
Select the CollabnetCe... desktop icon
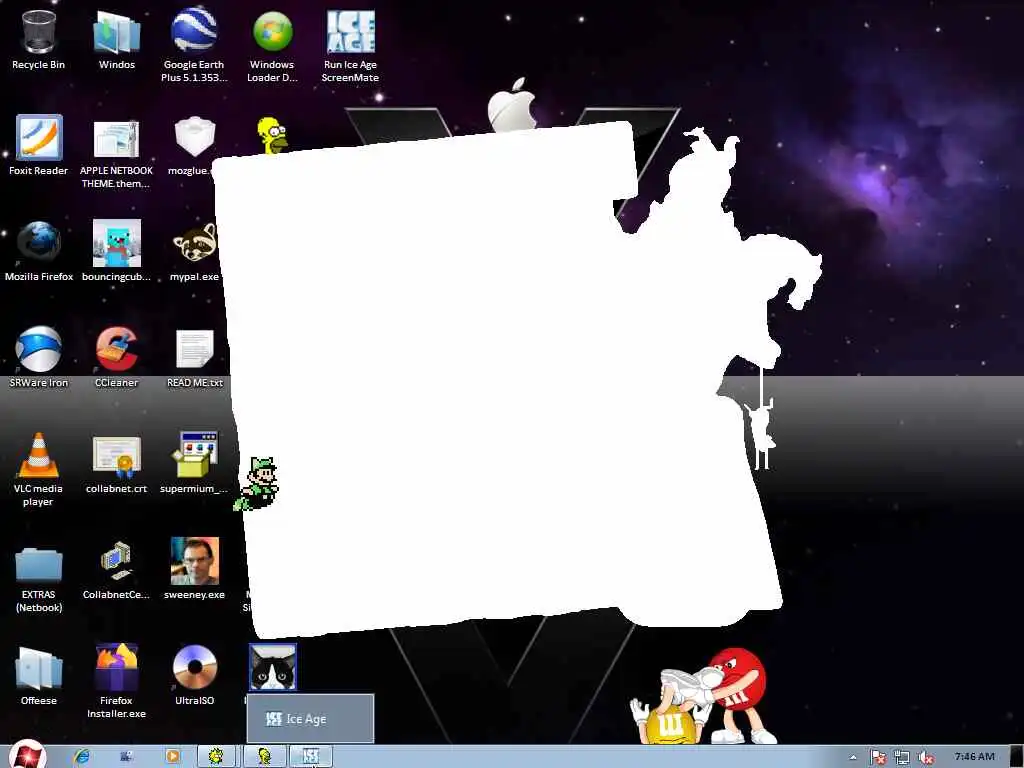tap(117, 569)
